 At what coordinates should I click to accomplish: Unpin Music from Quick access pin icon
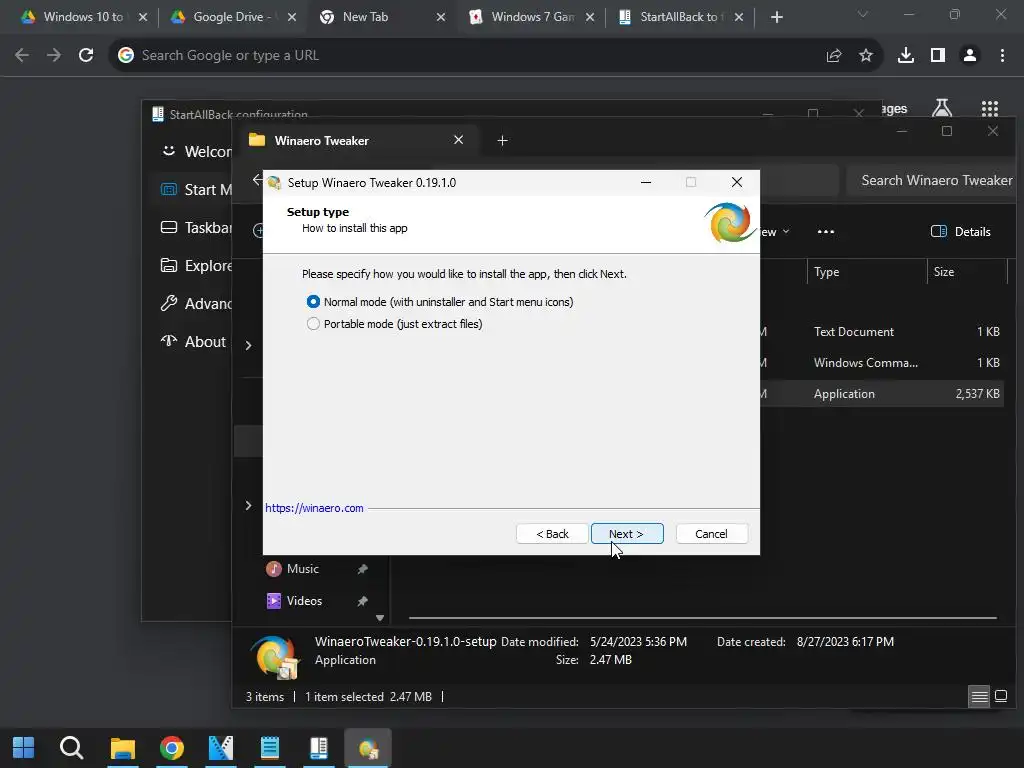(362, 569)
